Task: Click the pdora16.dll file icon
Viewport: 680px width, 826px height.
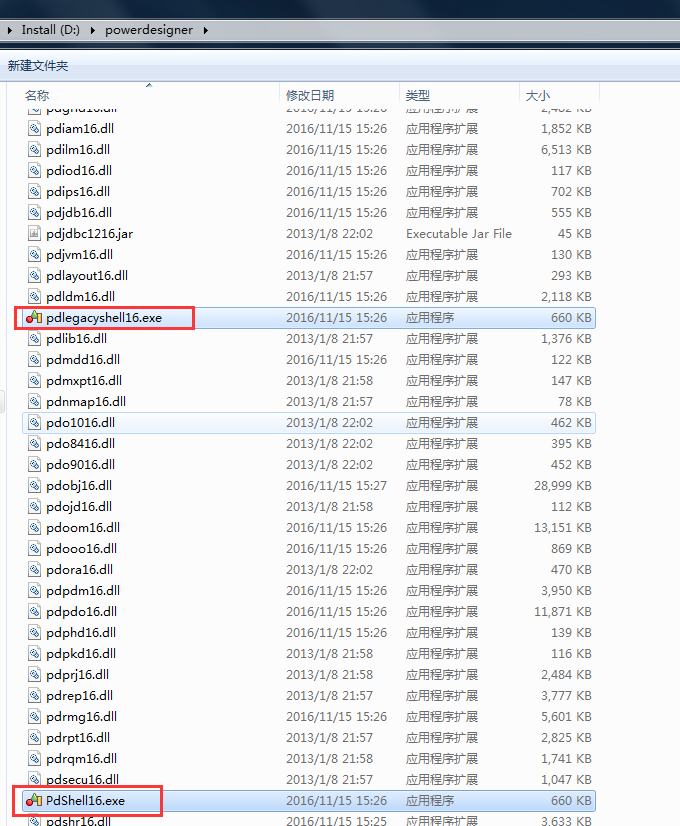Action: (x=34, y=569)
